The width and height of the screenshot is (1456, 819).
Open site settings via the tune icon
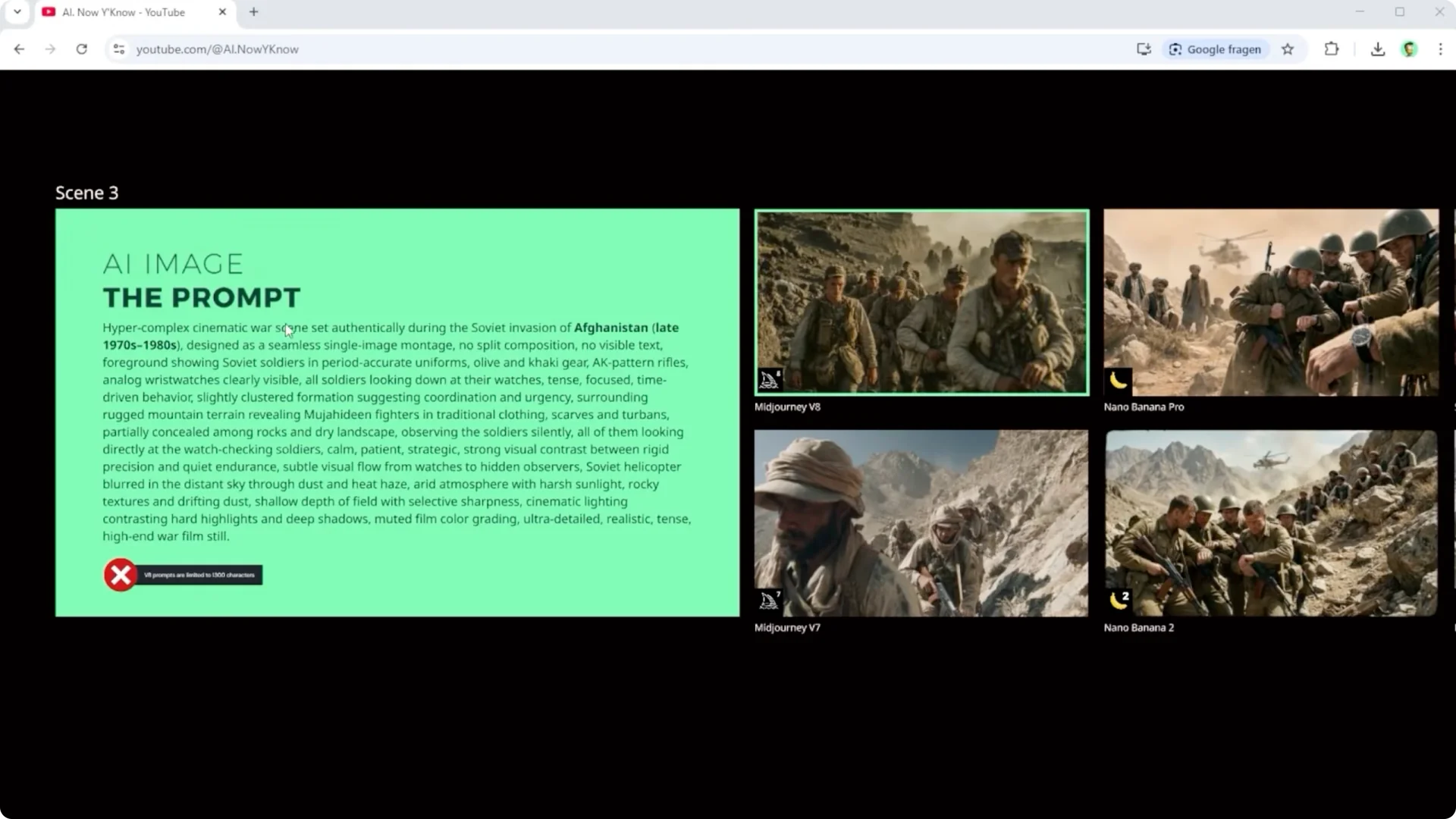coord(119,49)
